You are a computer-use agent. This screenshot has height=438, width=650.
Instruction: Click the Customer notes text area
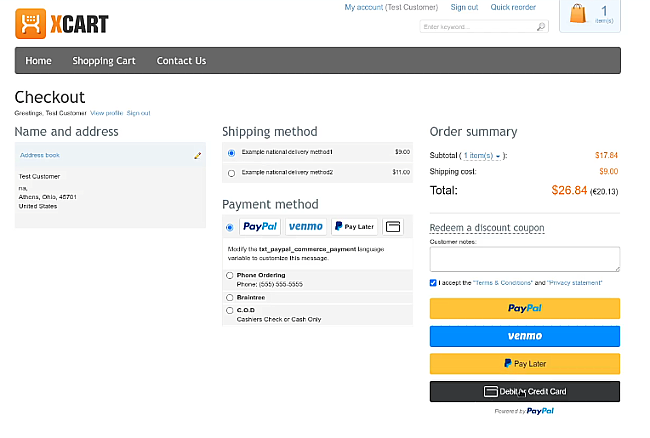click(x=525, y=259)
